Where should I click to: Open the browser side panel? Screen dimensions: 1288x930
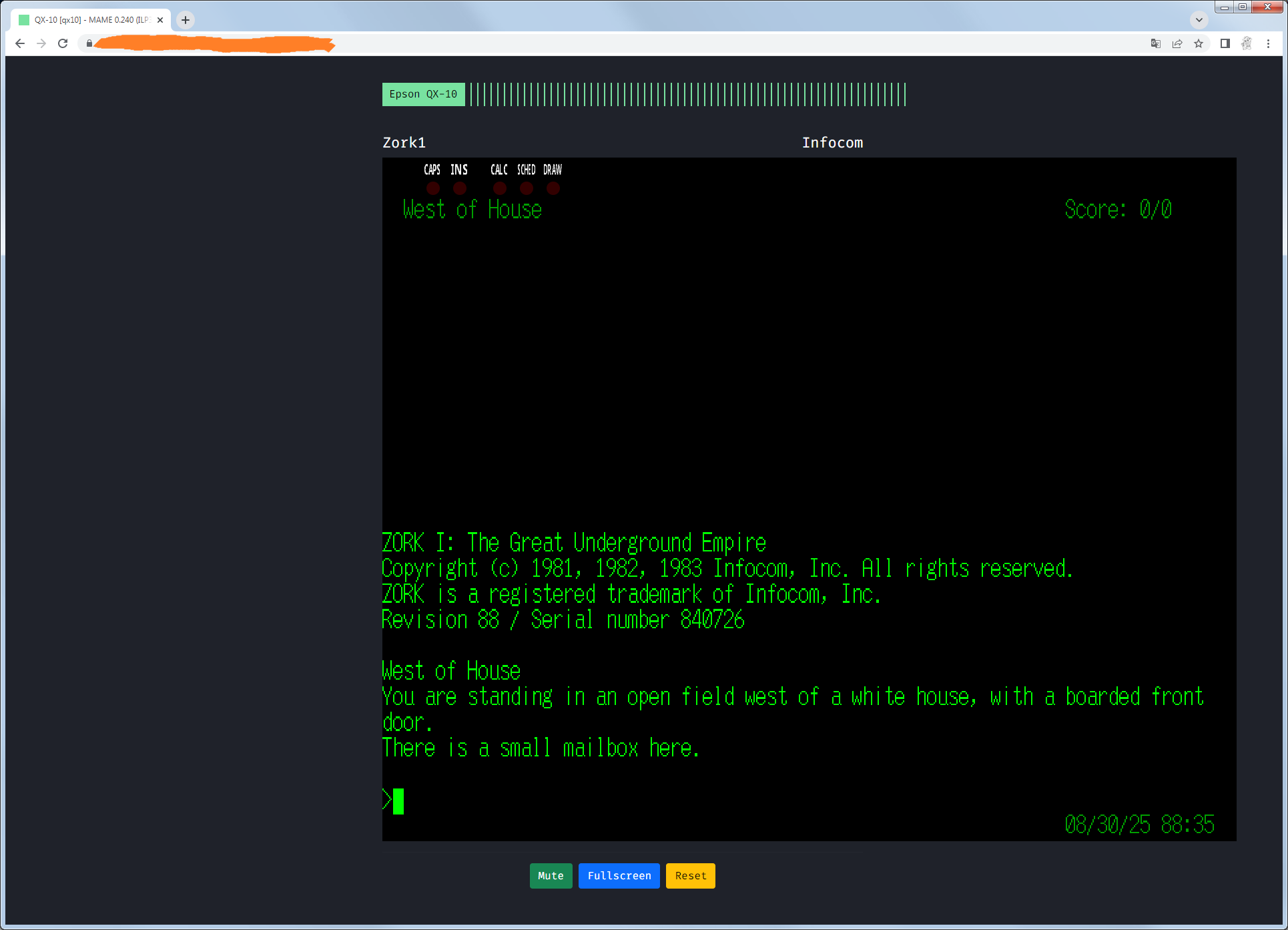[x=1225, y=43]
